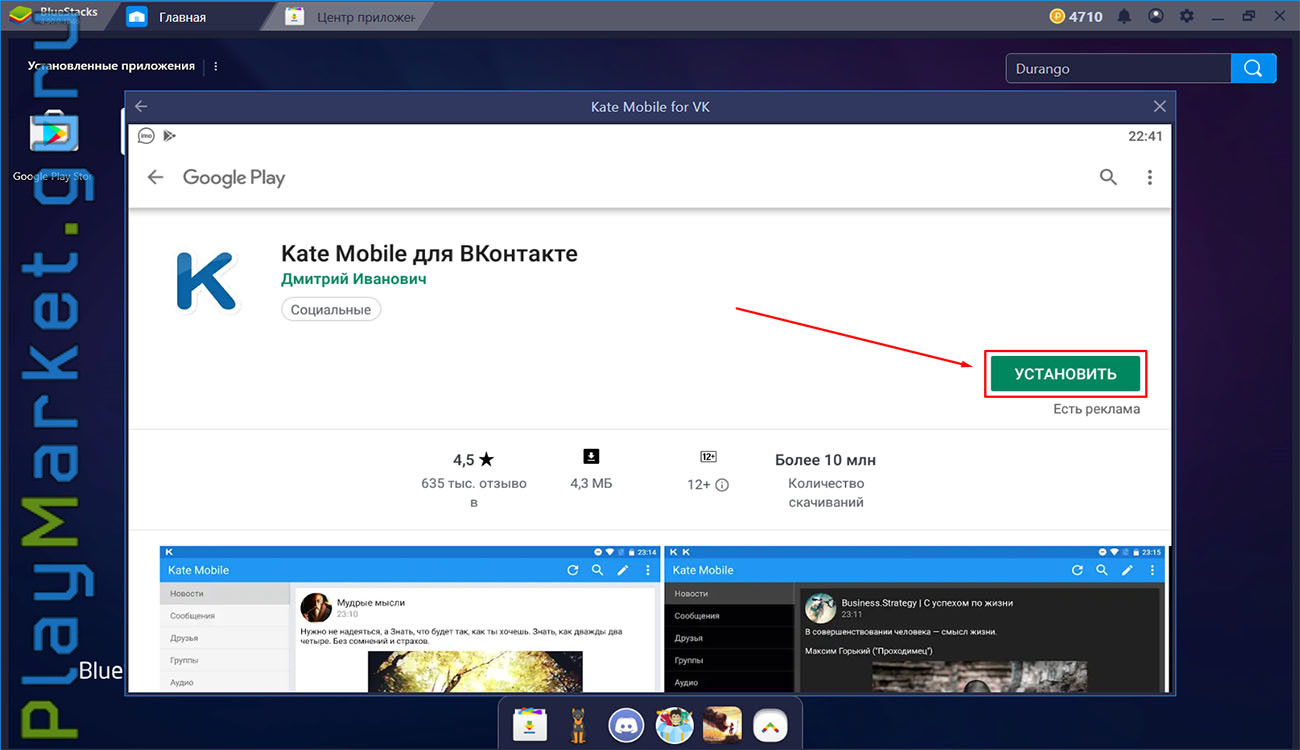Click the 4,5 star rating value
1300x750 pixels.
coord(473,460)
